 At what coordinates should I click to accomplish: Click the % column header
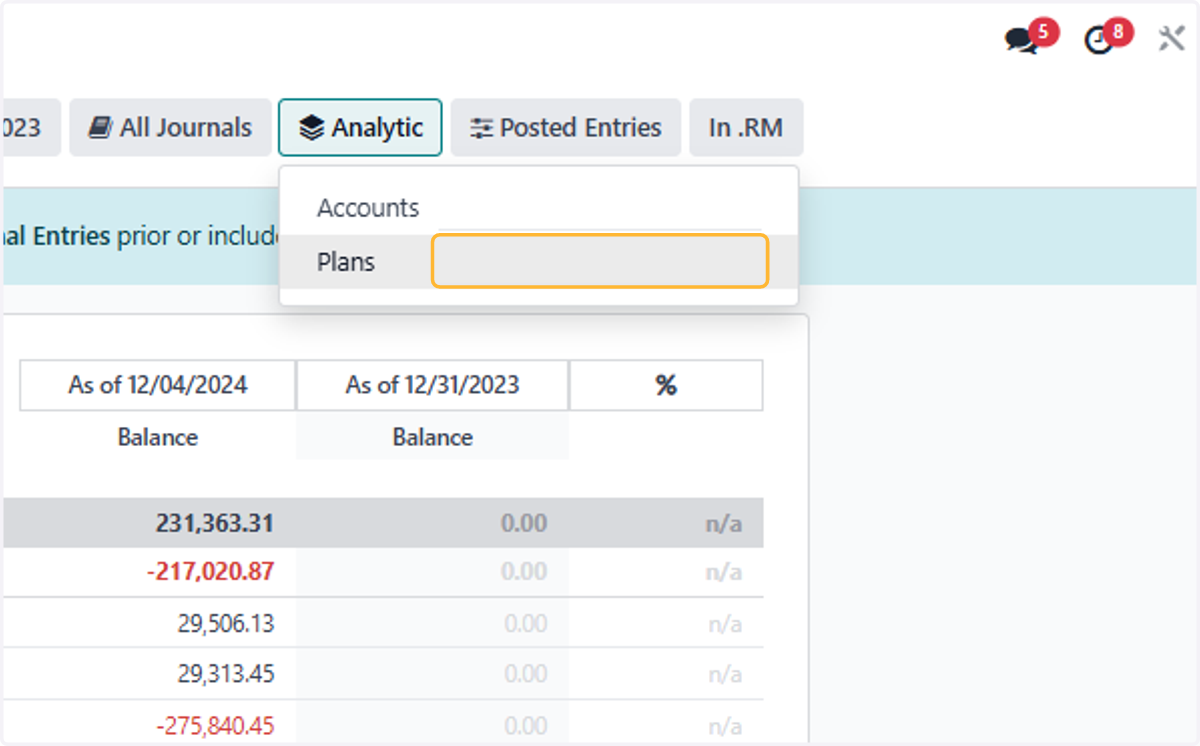click(666, 385)
